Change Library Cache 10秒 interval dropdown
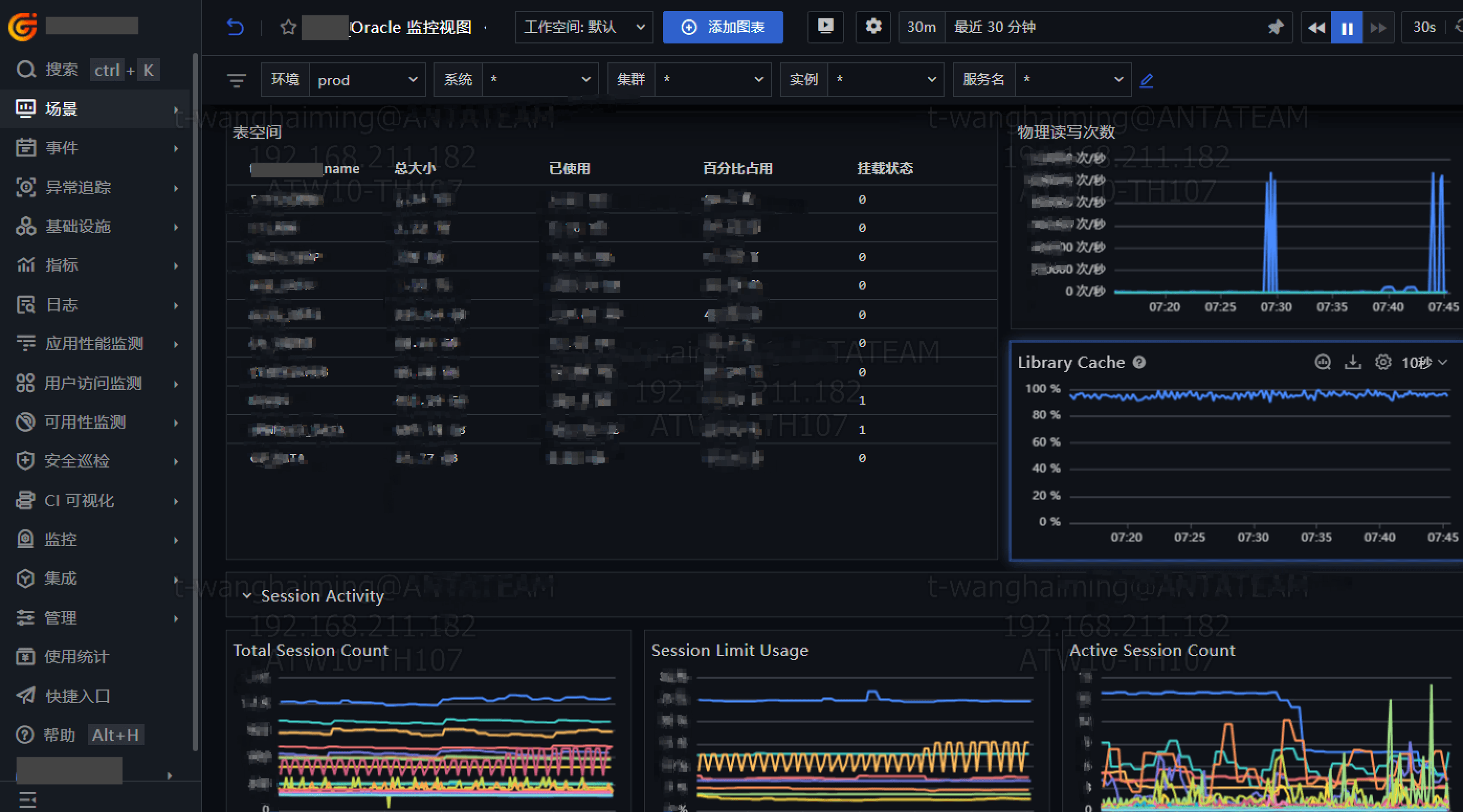Image resolution: width=1463 pixels, height=812 pixels. [1424, 362]
